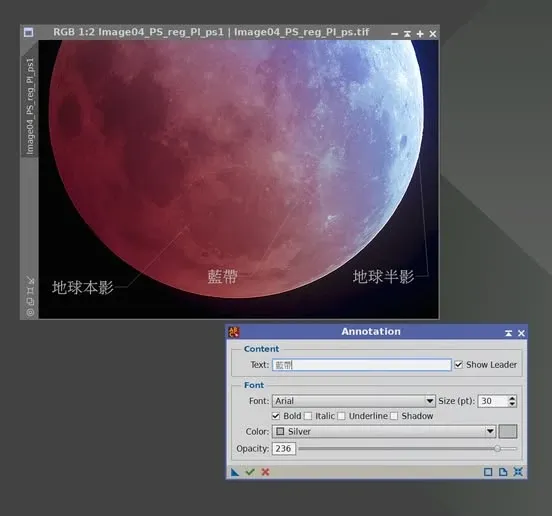Viewport: 552px width, 516px height.
Task: Click the 地球半影 annotation label on the image
Action: pos(383,276)
